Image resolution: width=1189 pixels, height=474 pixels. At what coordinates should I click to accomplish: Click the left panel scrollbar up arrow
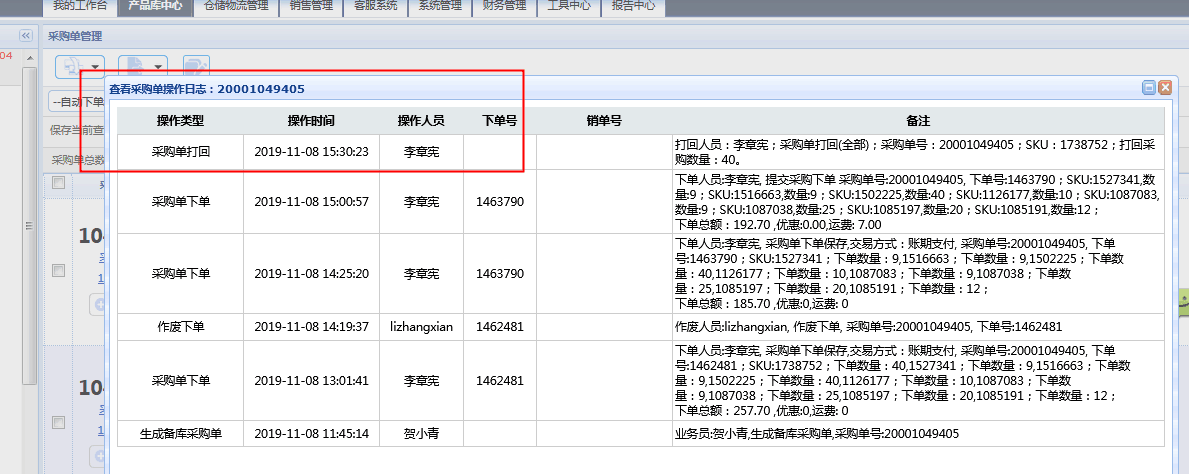point(30,58)
